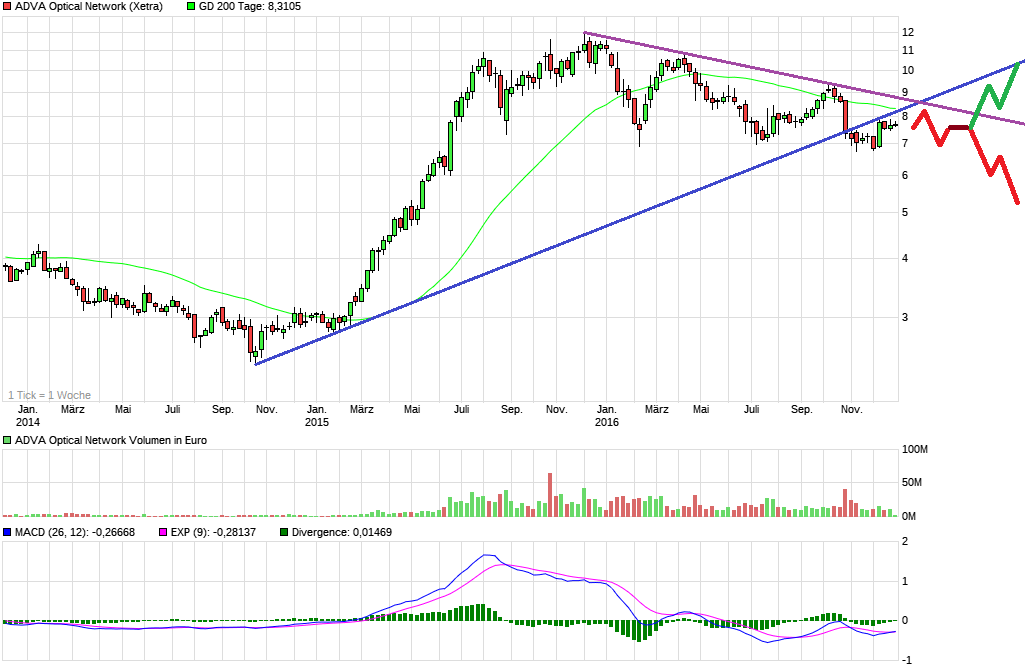This screenshot has width=1025, height=670.
Task: Select the green Volumen in Euro legend marker
Action: coord(6,439)
